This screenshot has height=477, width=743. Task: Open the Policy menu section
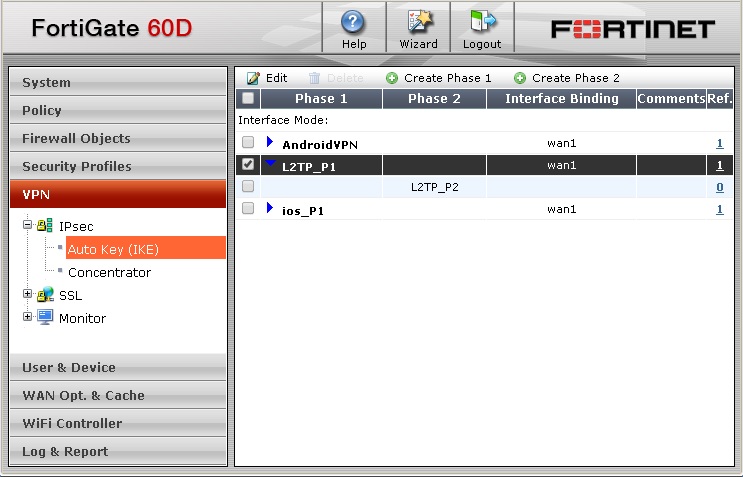click(x=118, y=110)
